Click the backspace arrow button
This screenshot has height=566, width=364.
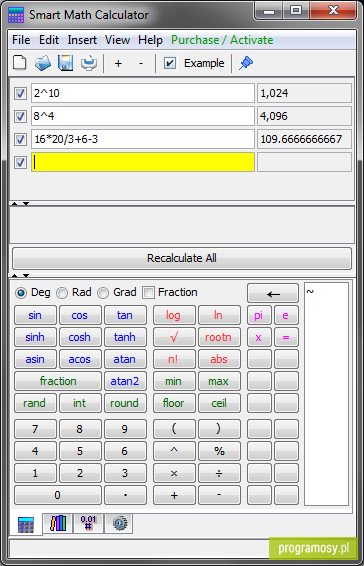pos(273,293)
